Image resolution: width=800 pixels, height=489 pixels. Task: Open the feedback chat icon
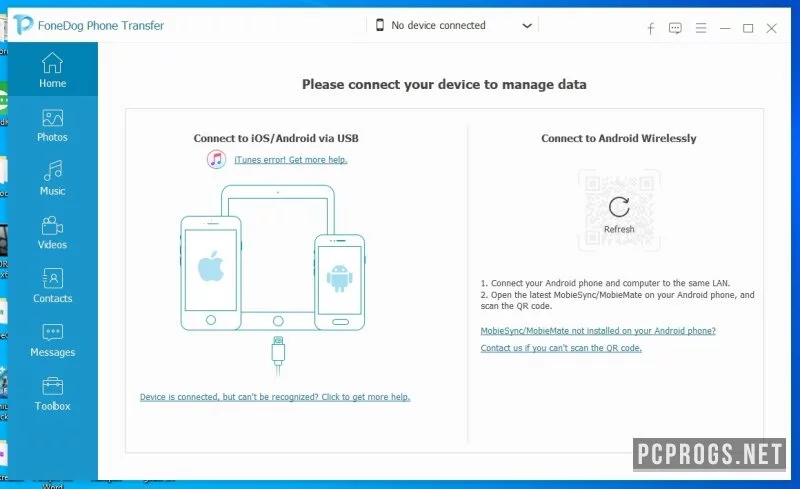pyautogui.click(x=675, y=28)
